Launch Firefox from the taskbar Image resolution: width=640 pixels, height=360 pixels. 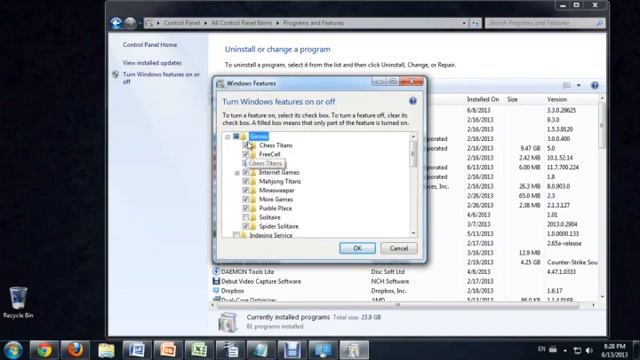(x=75, y=350)
